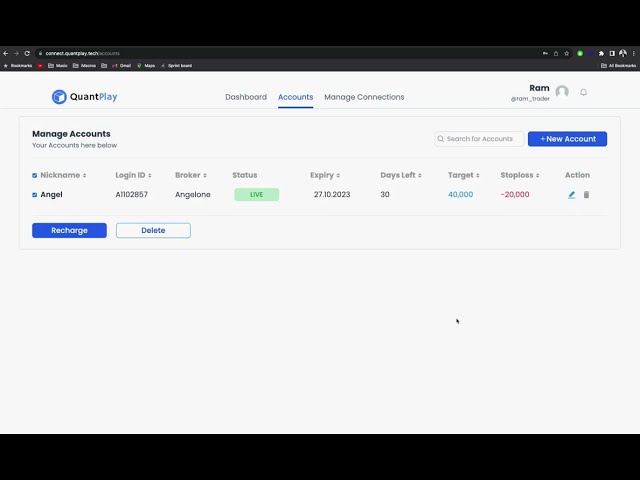Open the extensions puzzle icon

[x=601, y=53]
